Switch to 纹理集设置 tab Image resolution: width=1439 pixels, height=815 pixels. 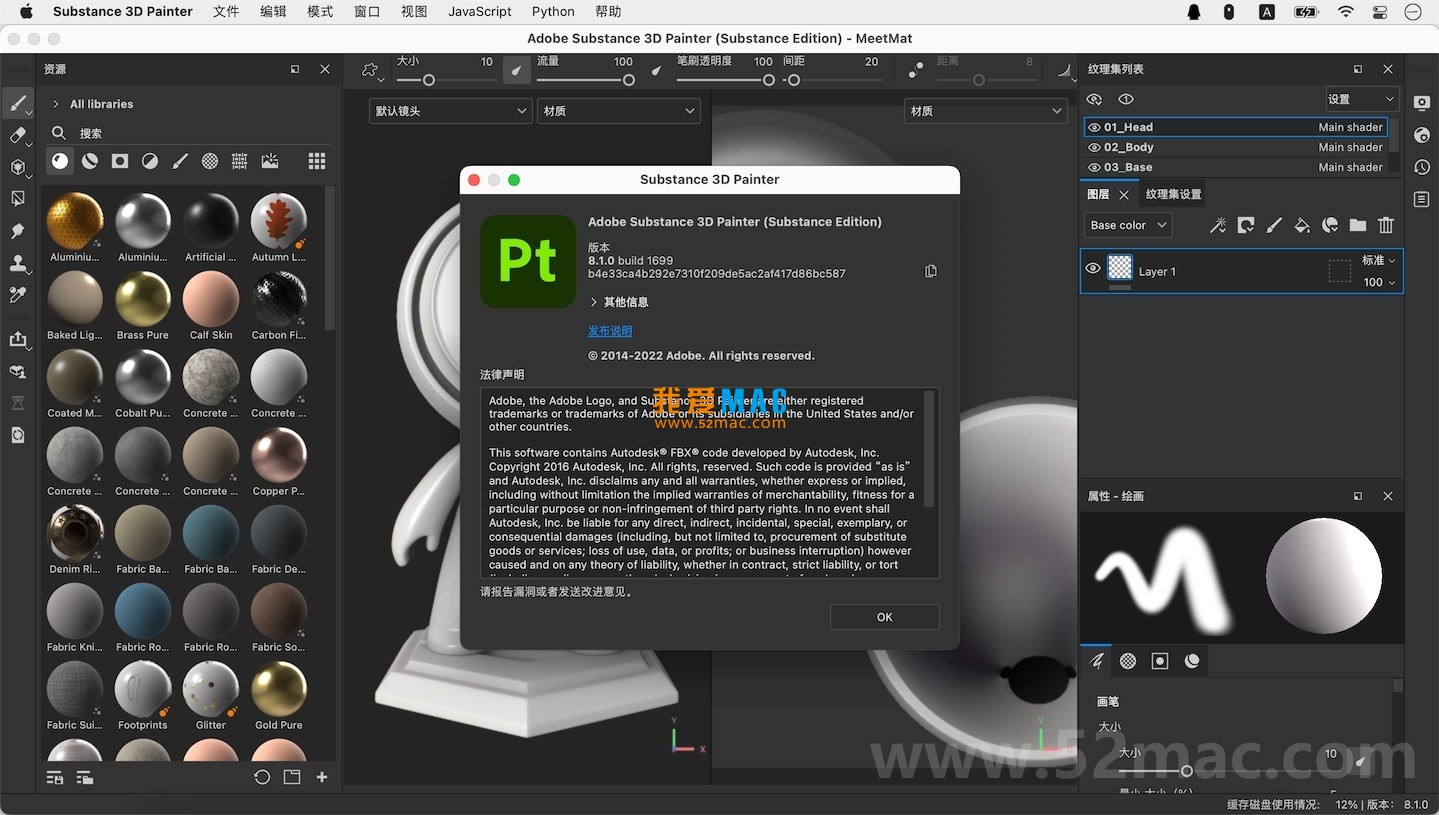(x=1173, y=194)
